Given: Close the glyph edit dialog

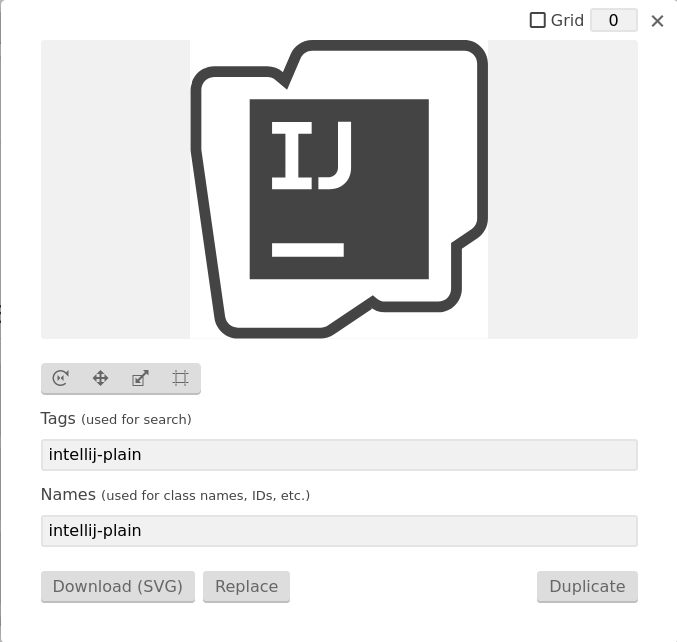Looking at the screenshot, I should coord(657,21).
